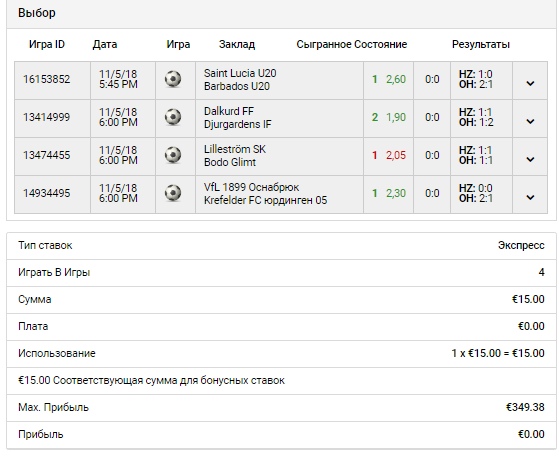Expand the Dalkurd FF result chevron

pyautogui.click(x=530, y=122)
